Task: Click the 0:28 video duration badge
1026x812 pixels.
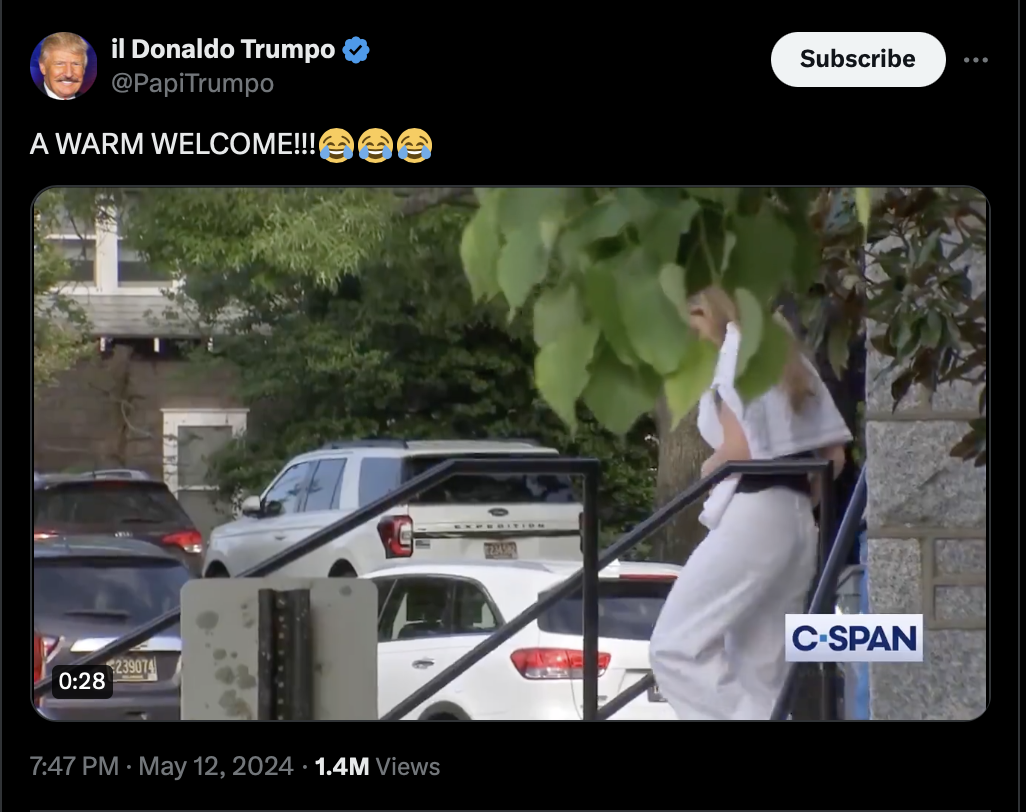Action: click(82, 681)
